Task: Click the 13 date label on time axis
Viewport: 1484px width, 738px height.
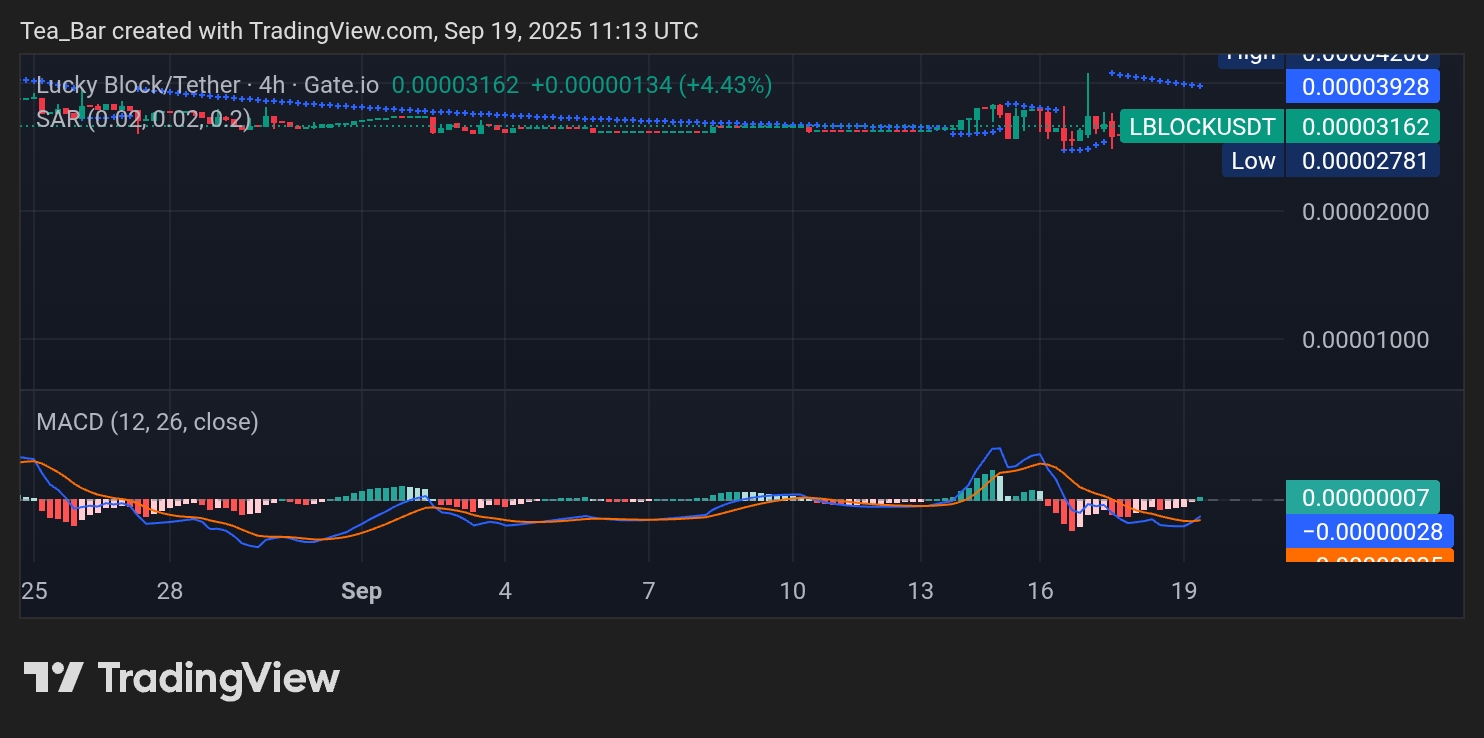Action: [x=920, y=591]
